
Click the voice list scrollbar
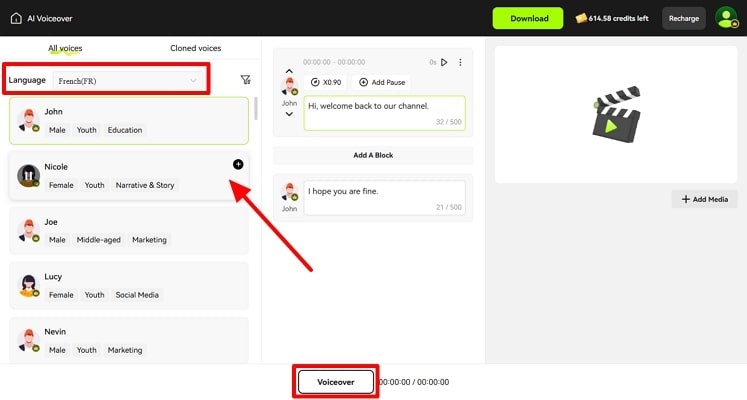point(256,109)
